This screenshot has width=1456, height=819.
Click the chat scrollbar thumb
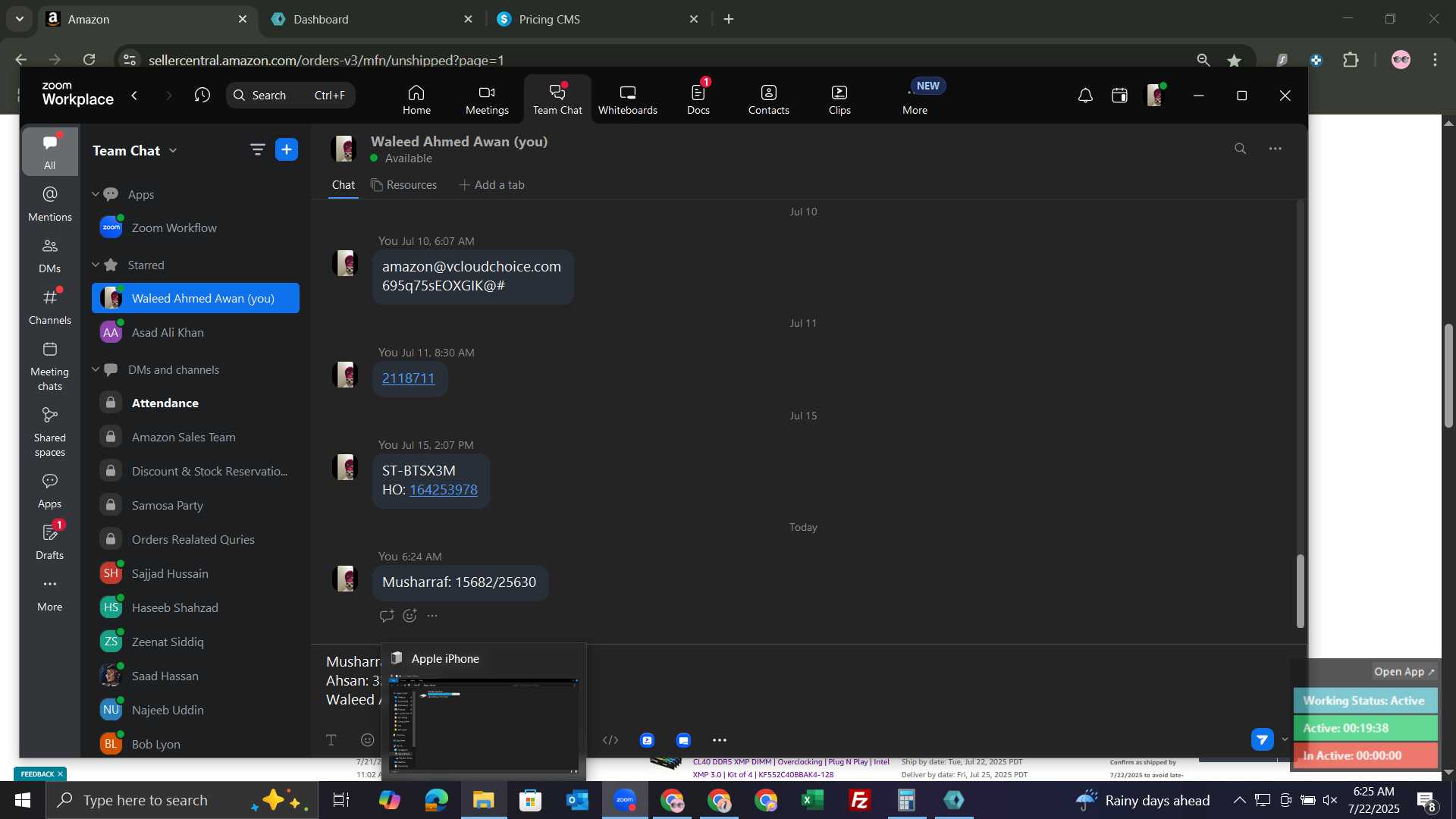pos(1300,591)
